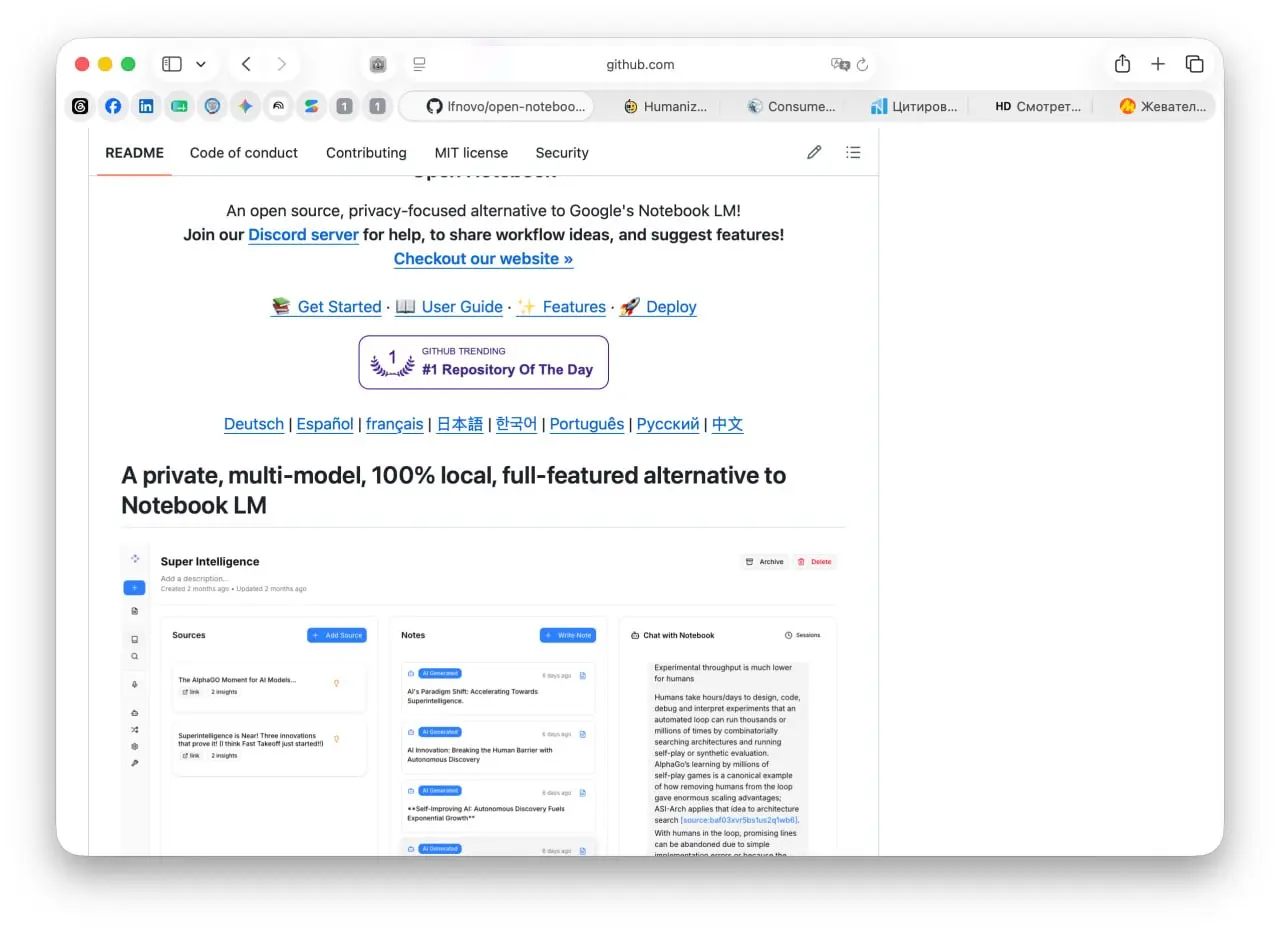Open the Checkout our website link
The image size is (1280, 930).
coord(483,259)
